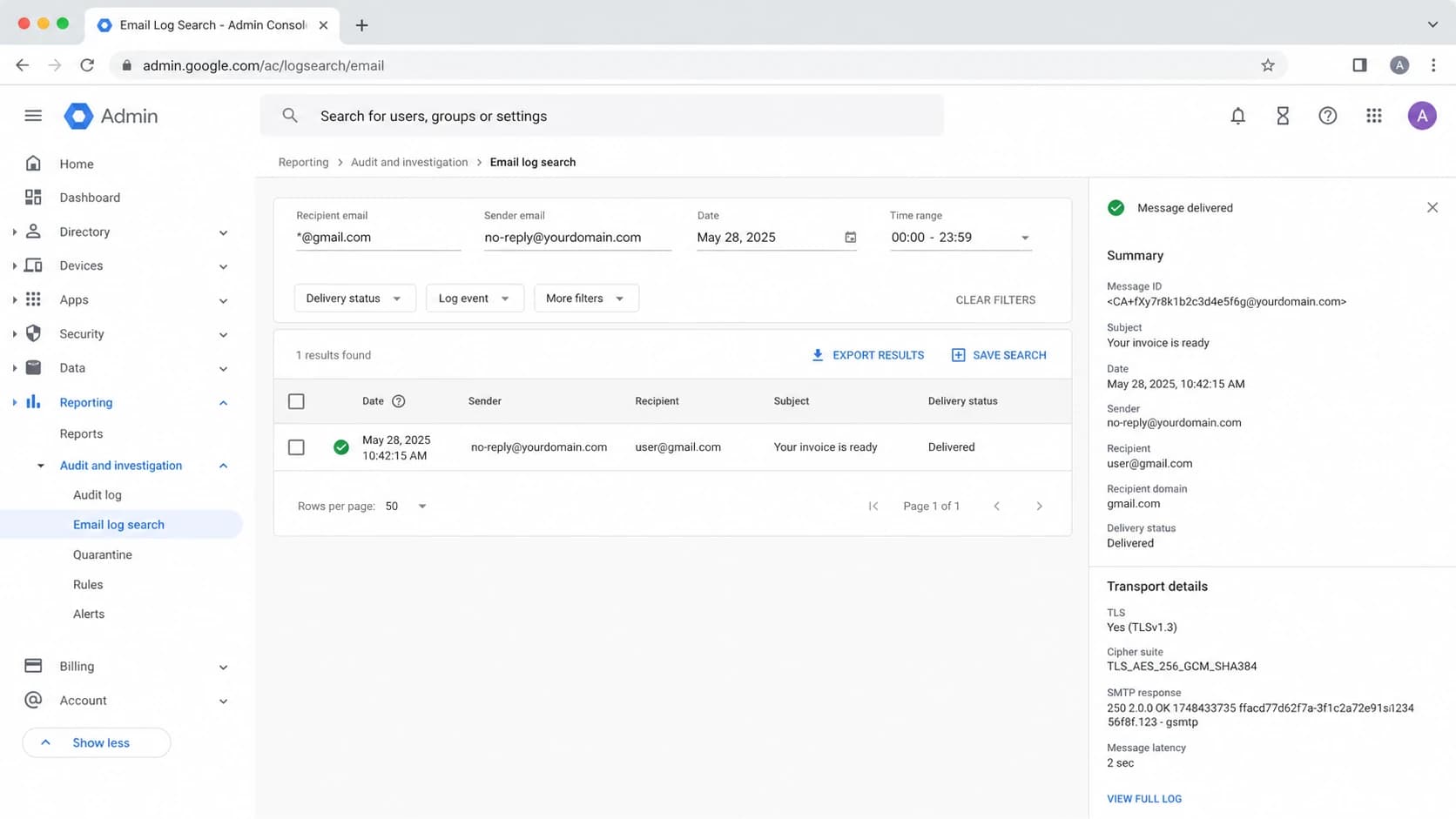Collapse the Reporting section chevron
This screenshot has width=1456, height=819.
(223, 402)
